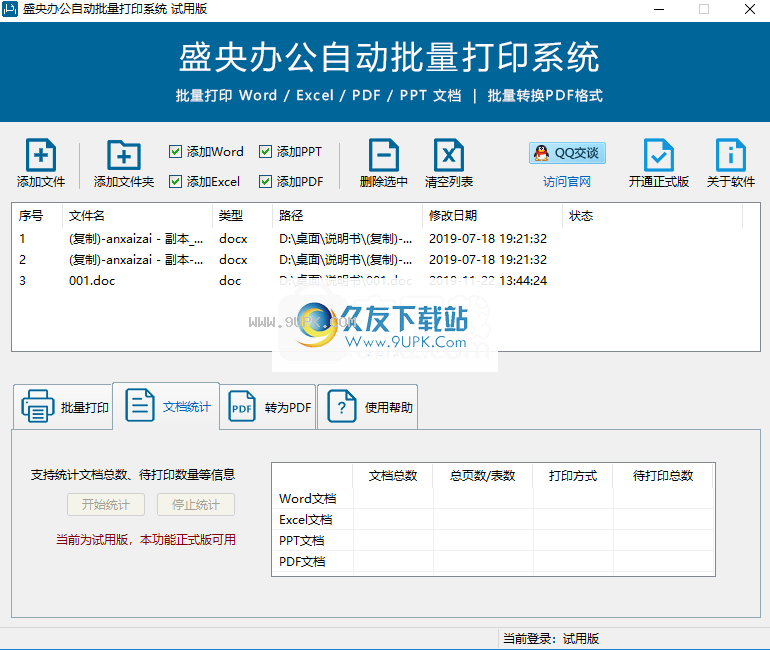Open the 使用帮助 tab
Image resolution: width=770 pixels, height=650 pixels.
pyautogui.click(x=368, y=407)
